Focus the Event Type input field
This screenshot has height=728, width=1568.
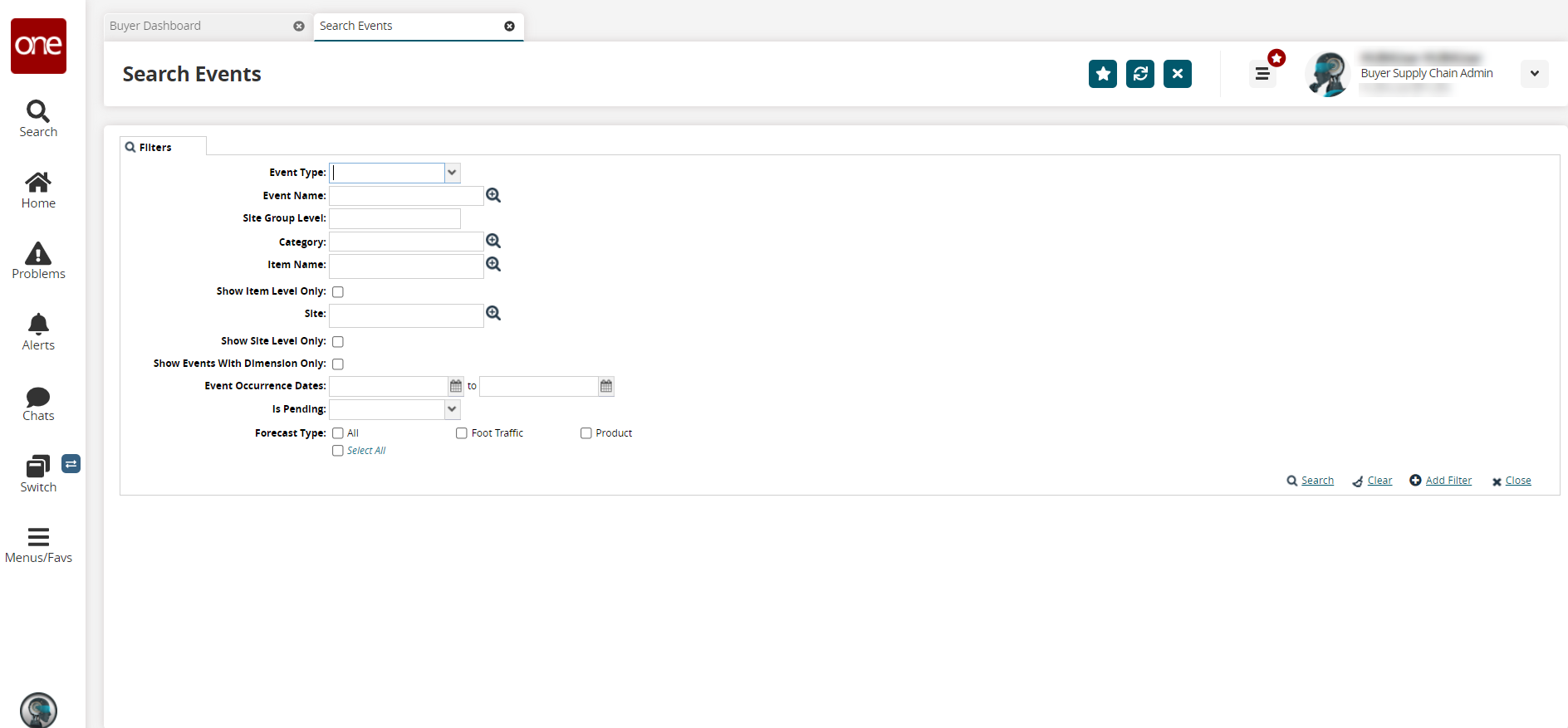[387, 173]
